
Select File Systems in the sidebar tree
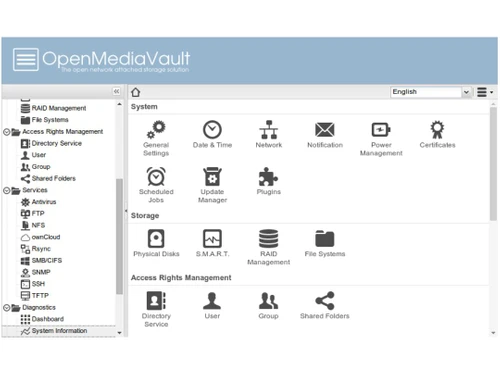pos(45,120)
